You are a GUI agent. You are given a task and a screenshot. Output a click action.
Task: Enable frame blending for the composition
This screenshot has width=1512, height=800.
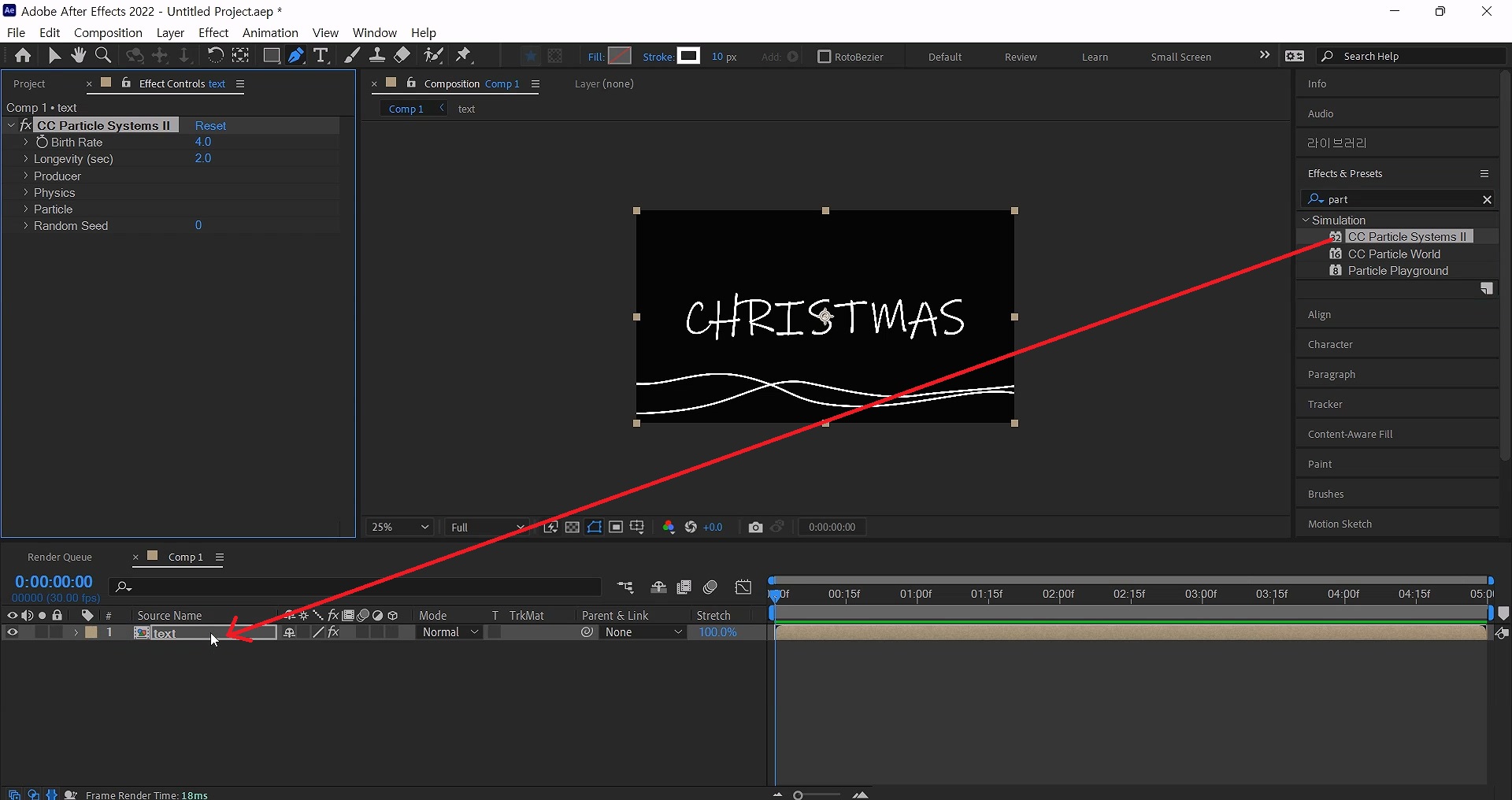(684, 587)
